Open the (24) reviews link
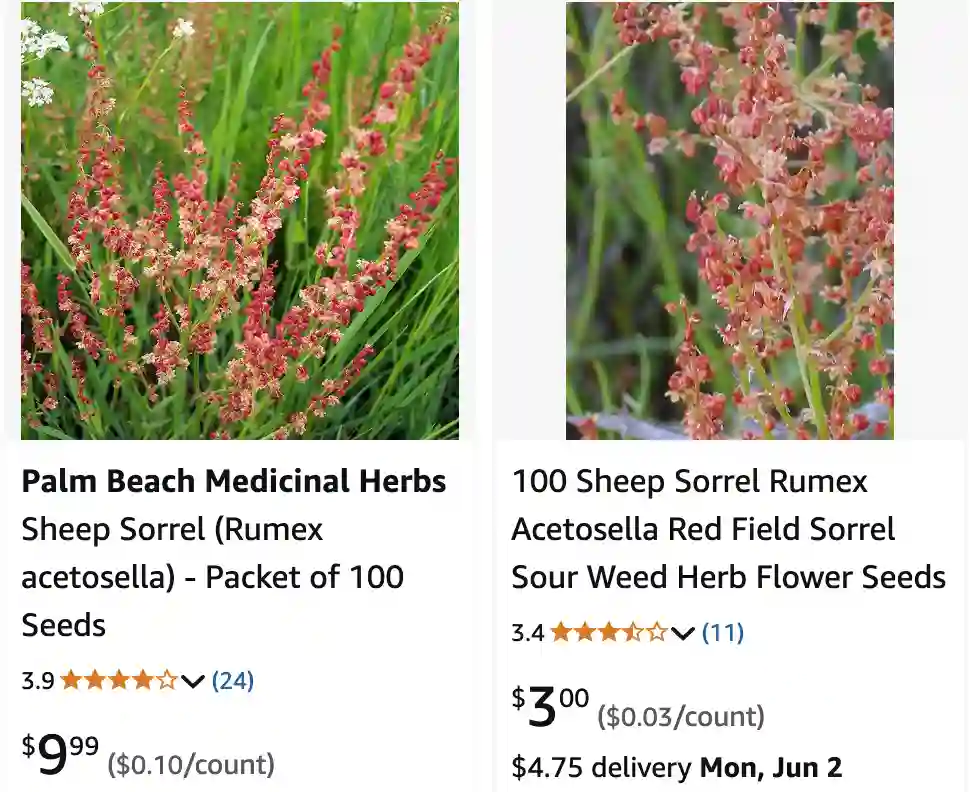 (233, 680)
